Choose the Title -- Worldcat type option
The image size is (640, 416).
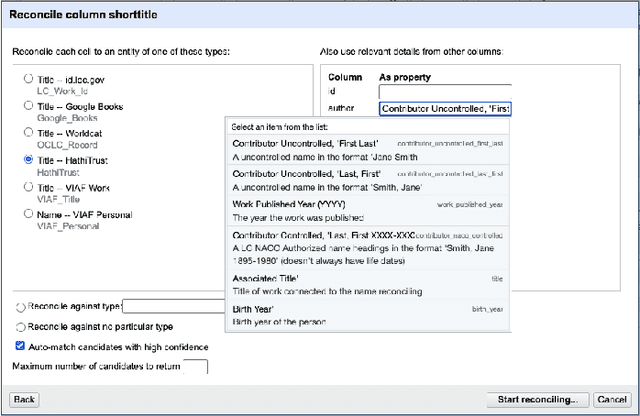point(28,132)
